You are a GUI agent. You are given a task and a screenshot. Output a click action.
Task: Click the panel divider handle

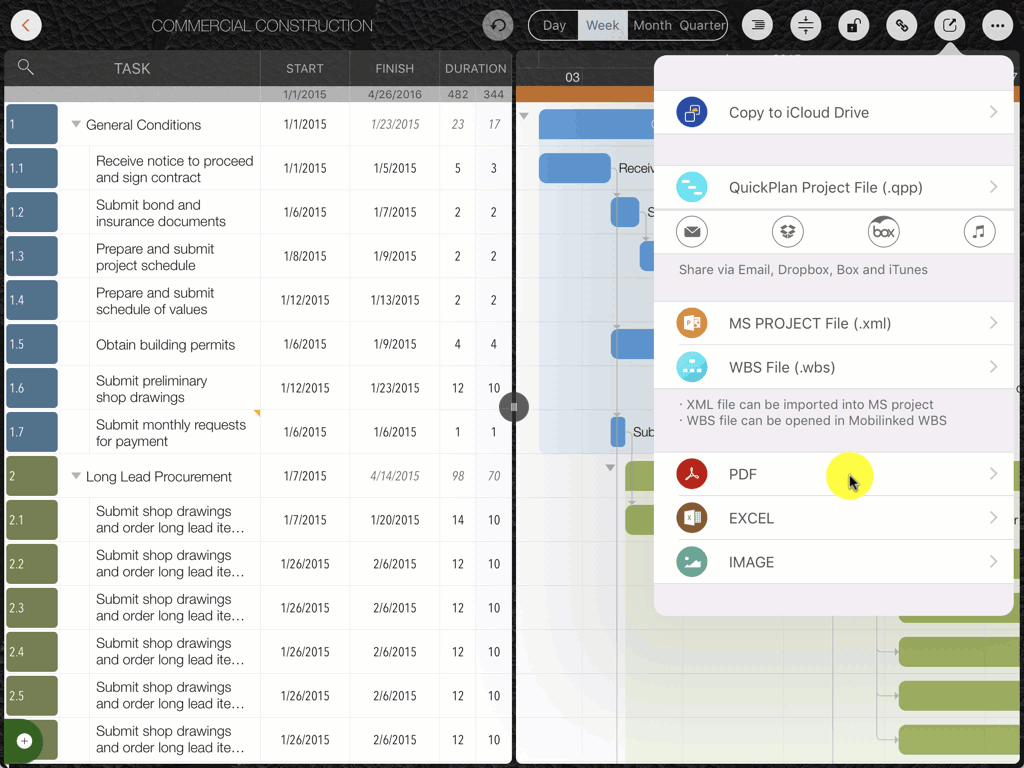tap(514, 407)
